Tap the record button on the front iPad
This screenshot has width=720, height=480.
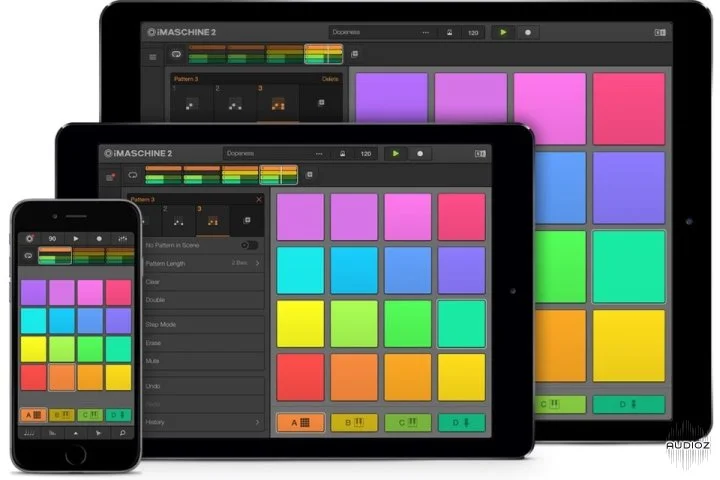(420, 153)
